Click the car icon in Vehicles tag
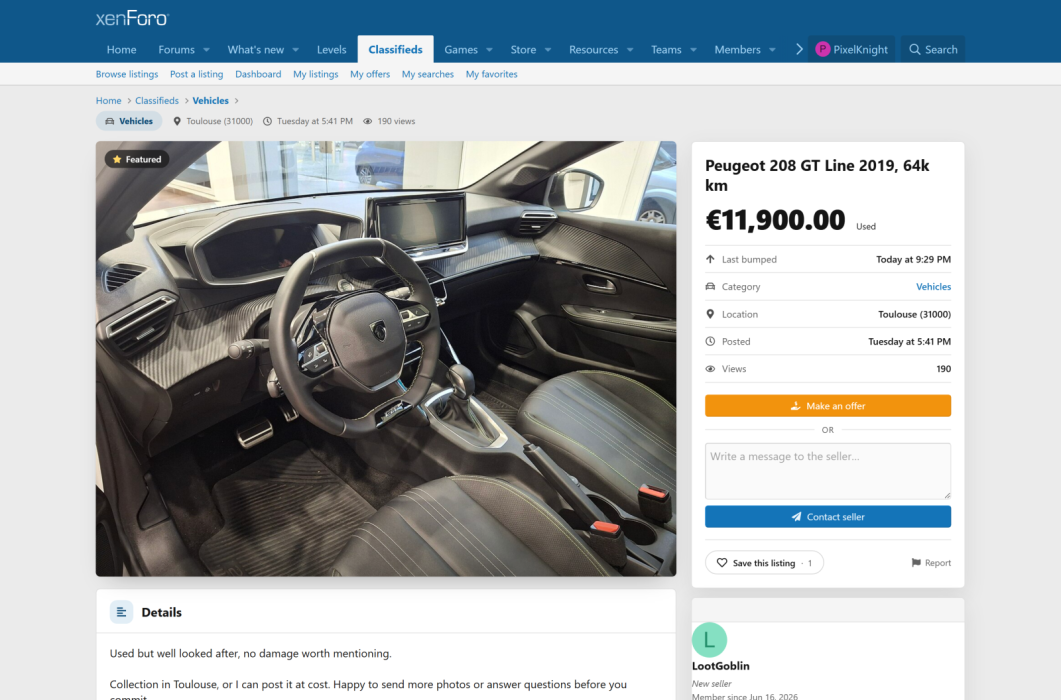The image size is (1061, 700). coord(110,121)
